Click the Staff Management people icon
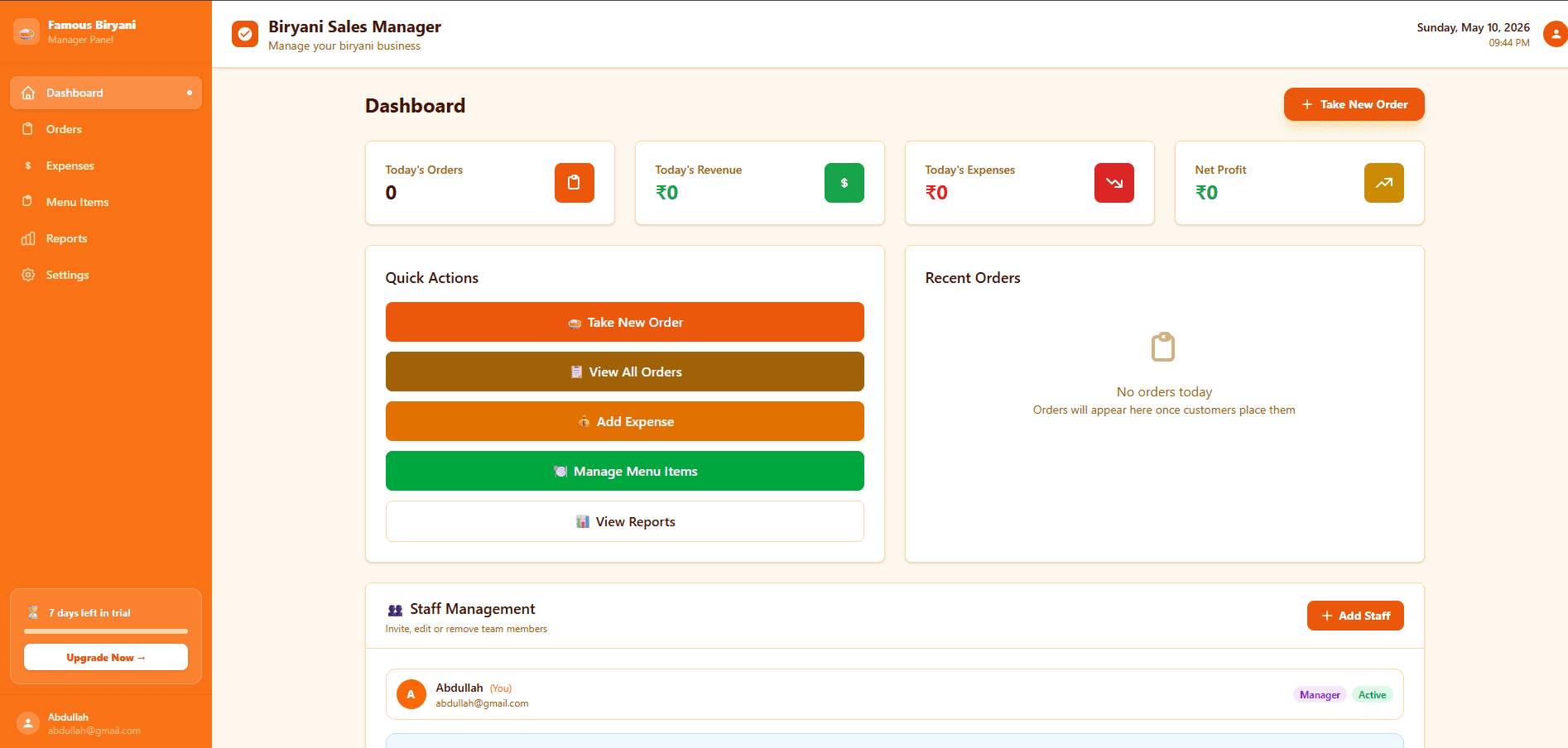Image resolution: width=1568 pixels, height=748 pixels. (x=395, y=610)
